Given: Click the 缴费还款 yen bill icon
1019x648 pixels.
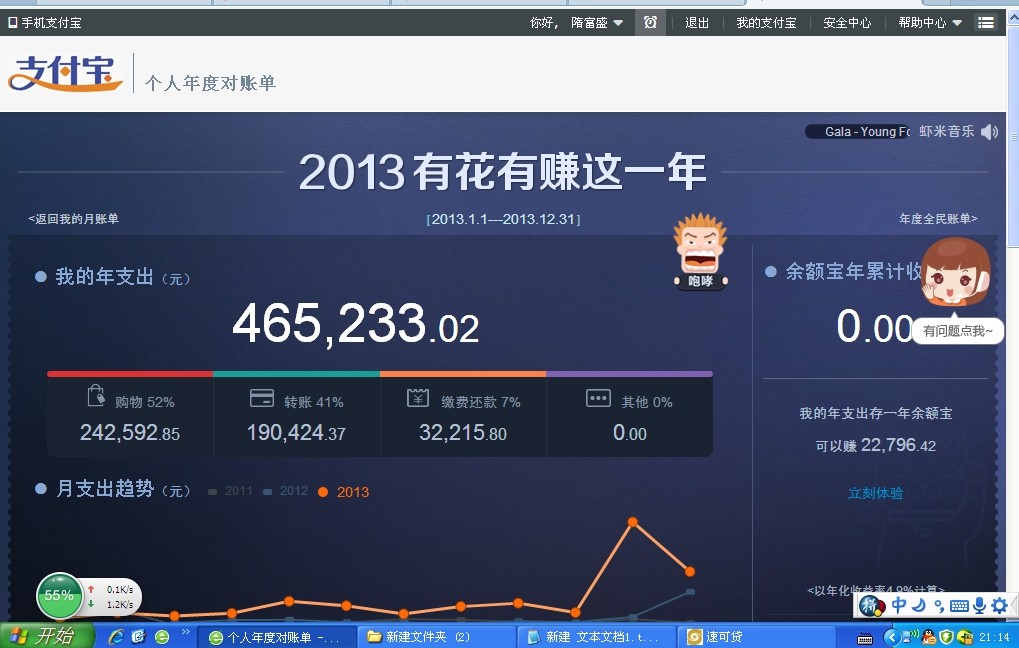Looking at the screenshot, I should (x=418, y=398).
